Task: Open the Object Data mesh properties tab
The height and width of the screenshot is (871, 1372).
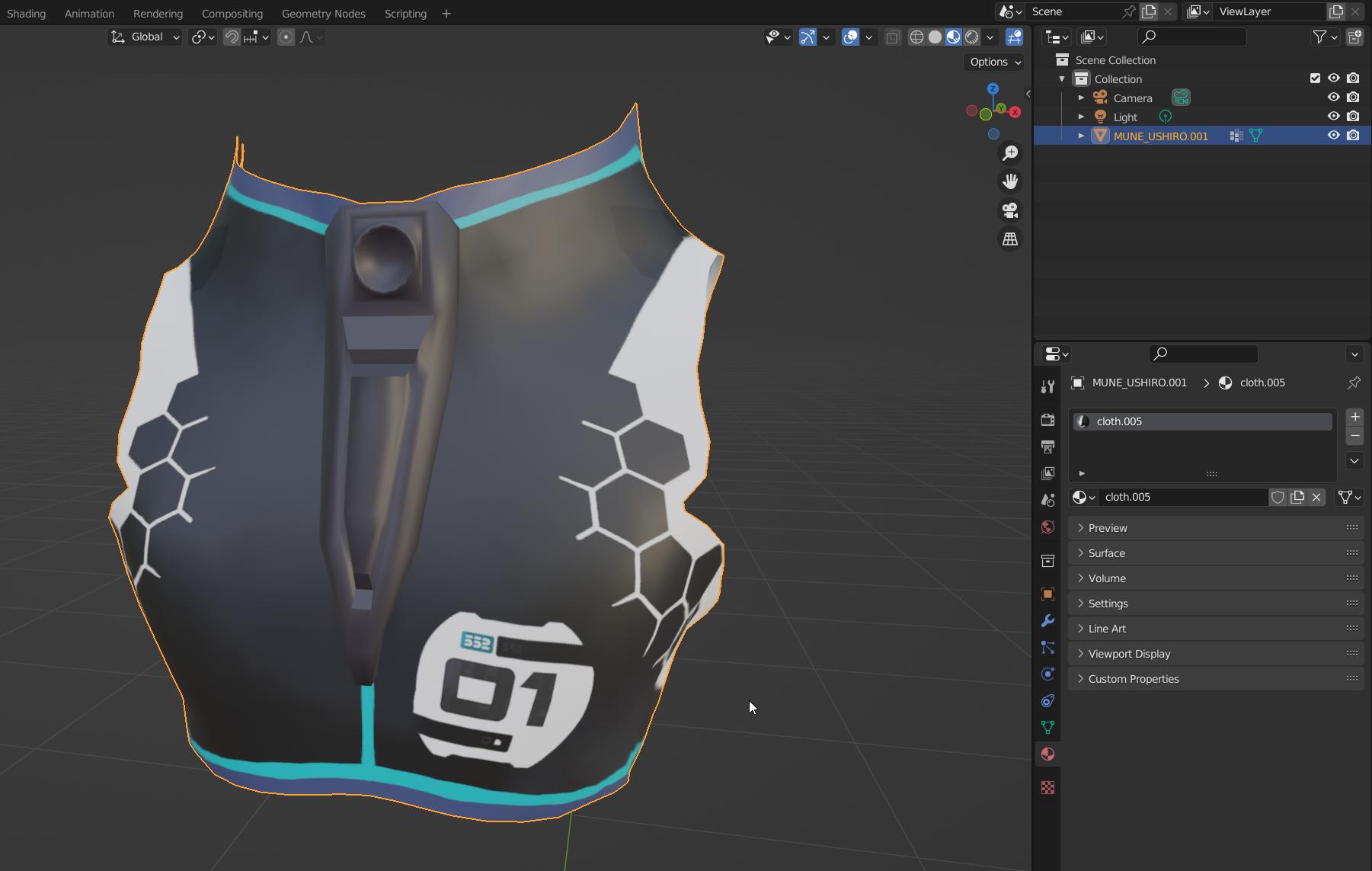Action: [1047, 727]
